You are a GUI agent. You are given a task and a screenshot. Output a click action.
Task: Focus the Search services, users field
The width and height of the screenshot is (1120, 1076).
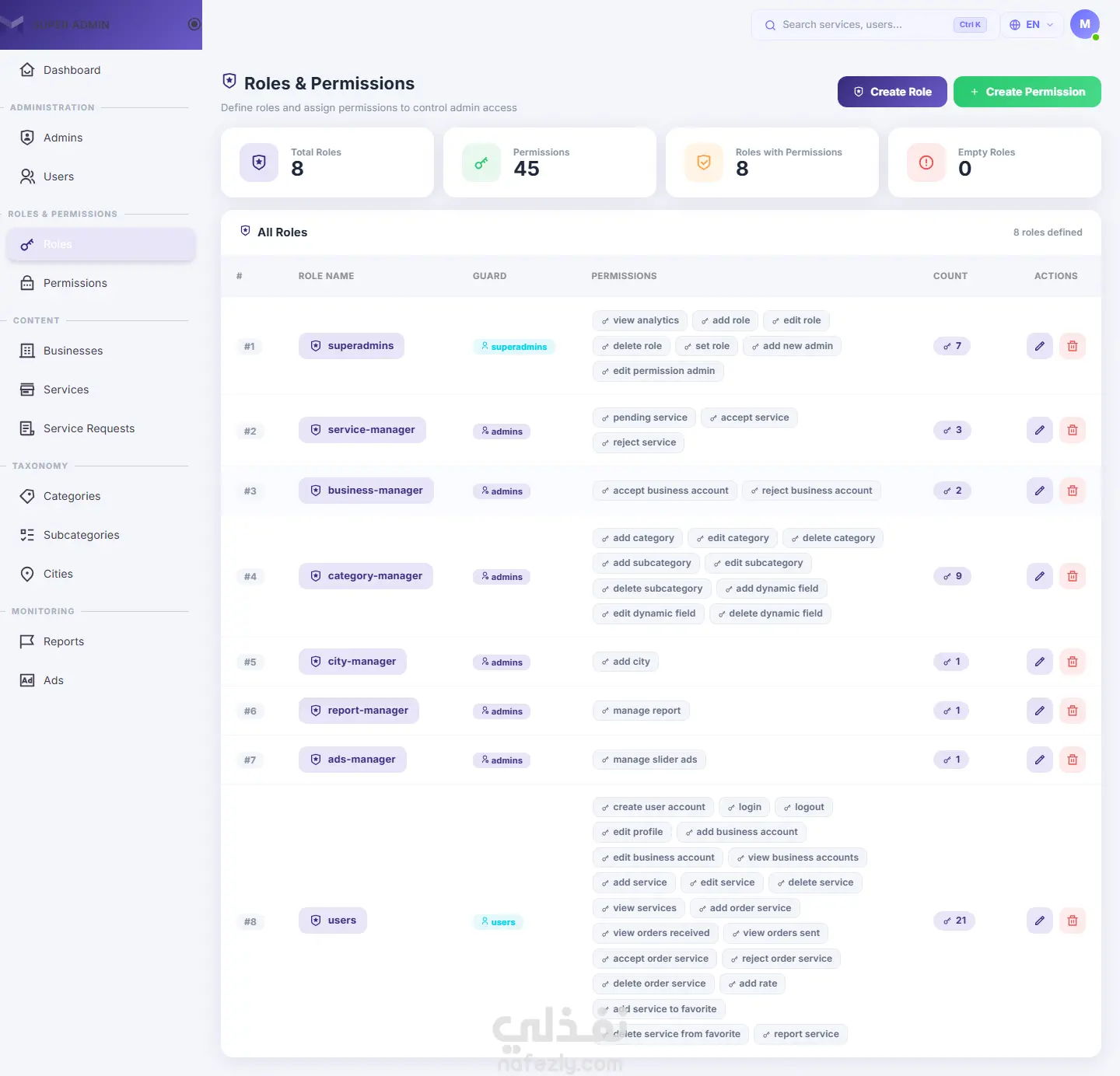875,25
